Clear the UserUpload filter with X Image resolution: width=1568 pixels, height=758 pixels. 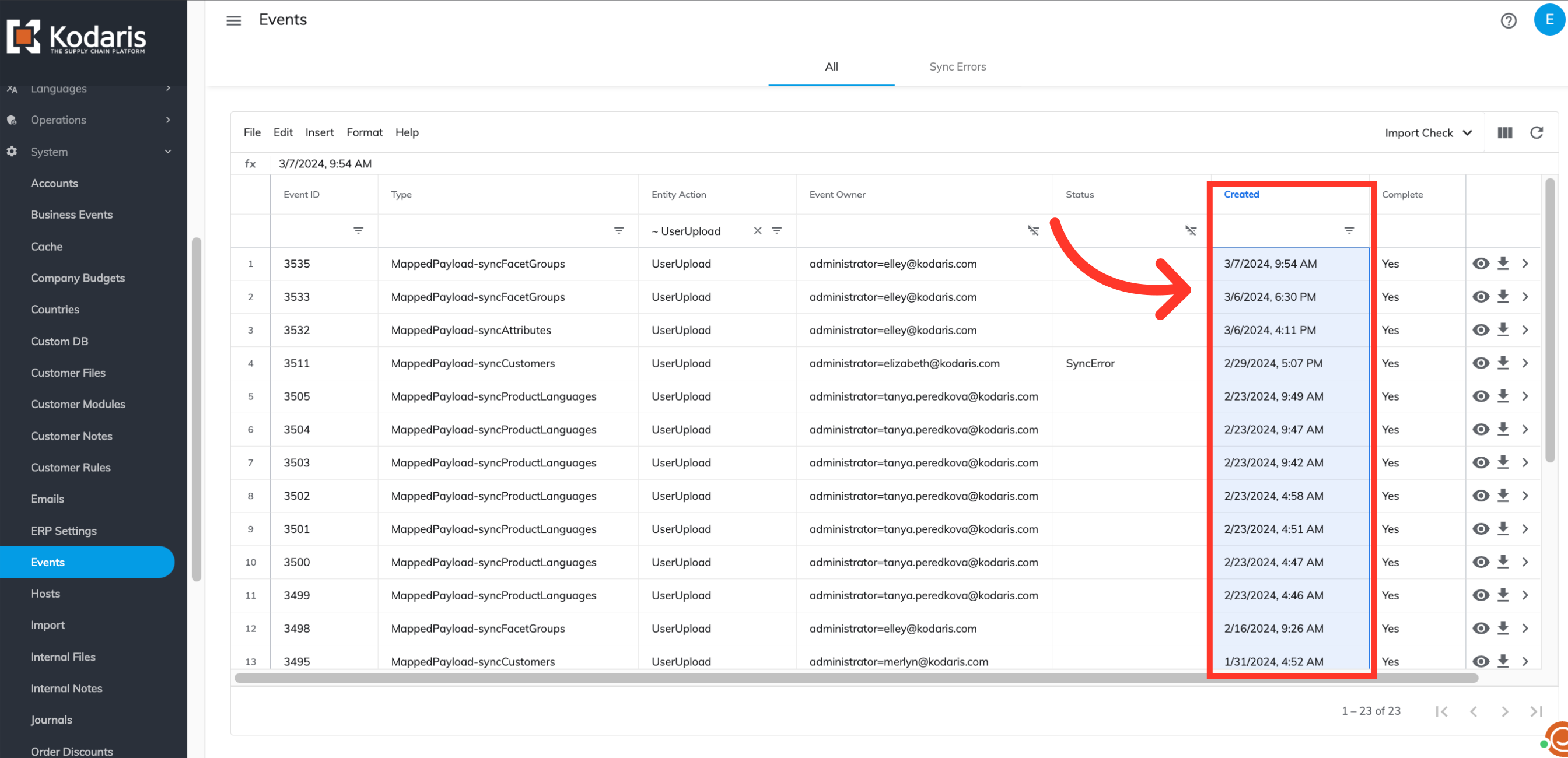pos(757,230)
